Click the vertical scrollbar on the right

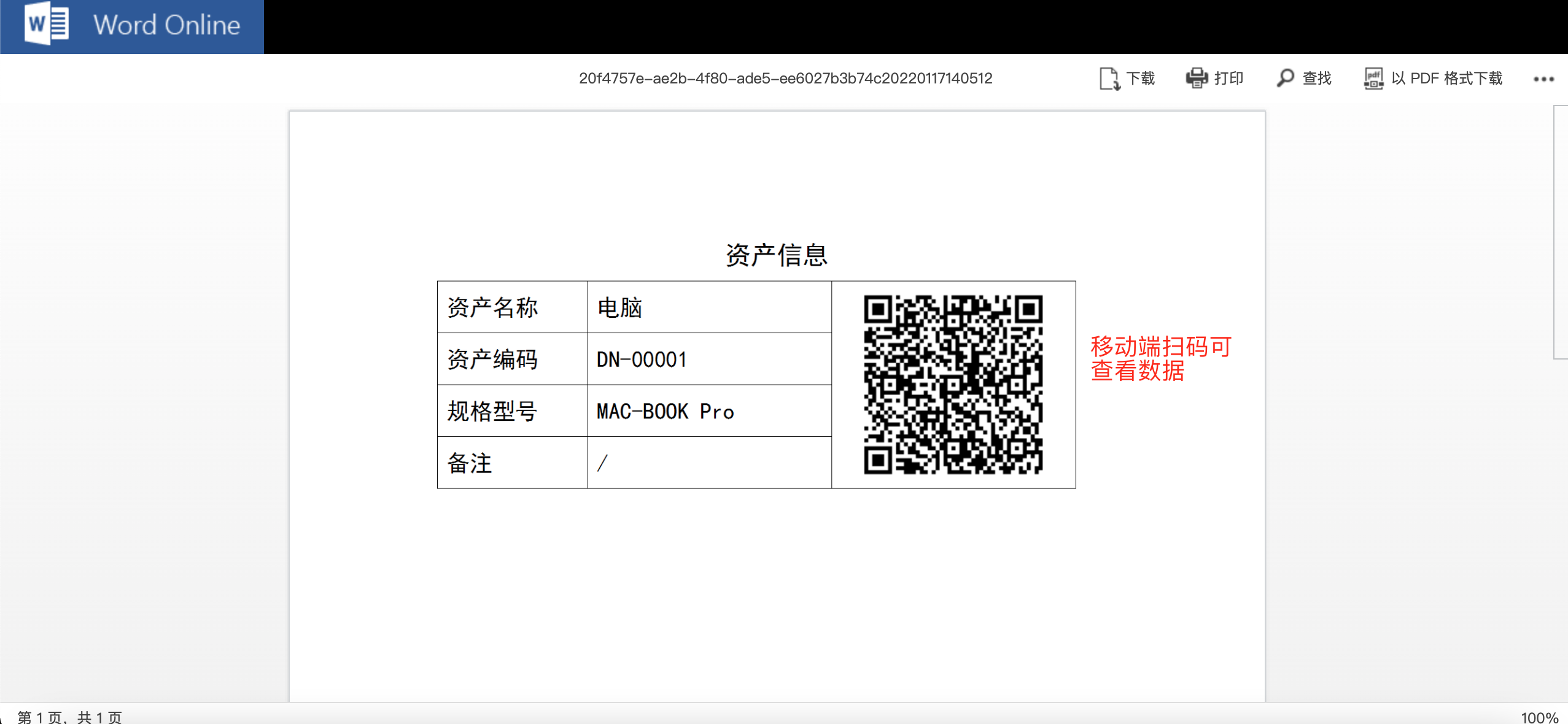1561,232
